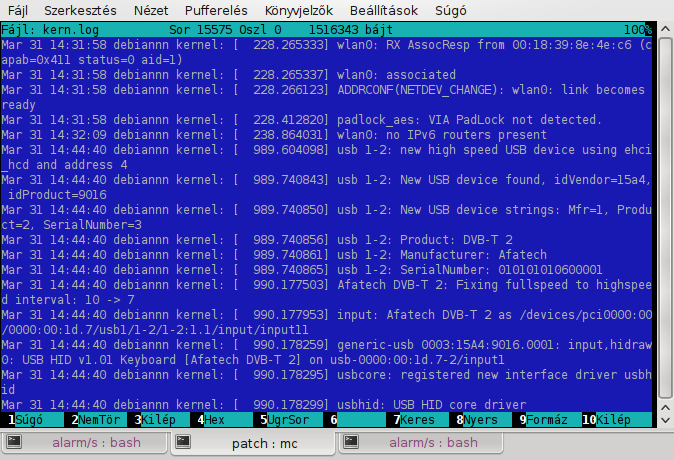Click the file name kern.log in header
The image size is (674, 460).
(x=71, y=30)
